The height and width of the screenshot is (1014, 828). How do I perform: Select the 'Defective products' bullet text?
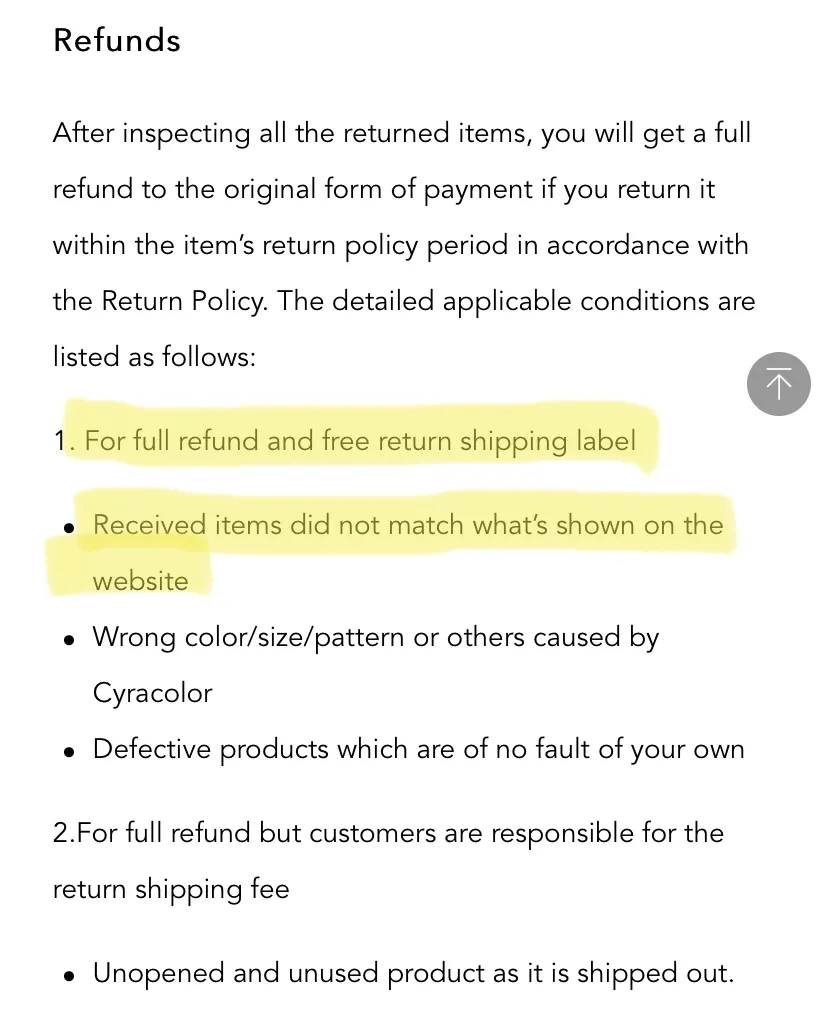pyautogui.click(x=419, y=749)
